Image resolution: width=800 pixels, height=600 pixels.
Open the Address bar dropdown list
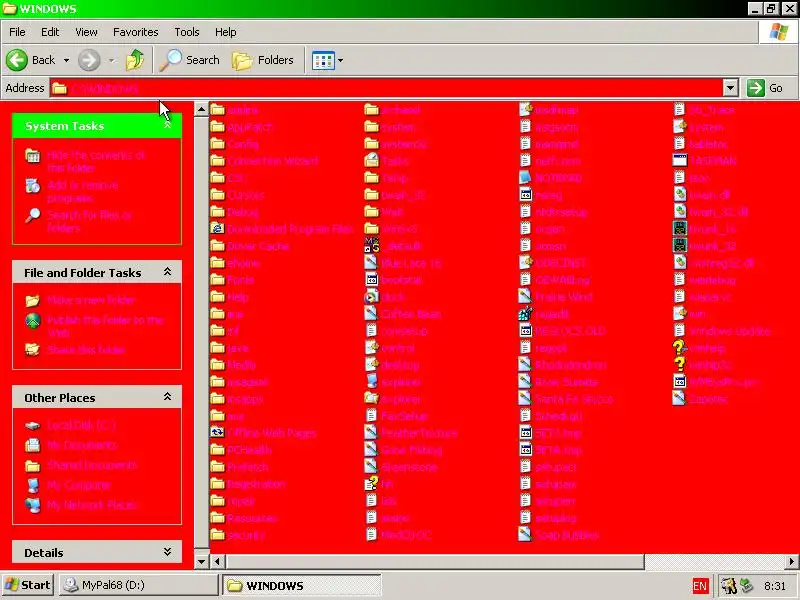coord(730,88)
